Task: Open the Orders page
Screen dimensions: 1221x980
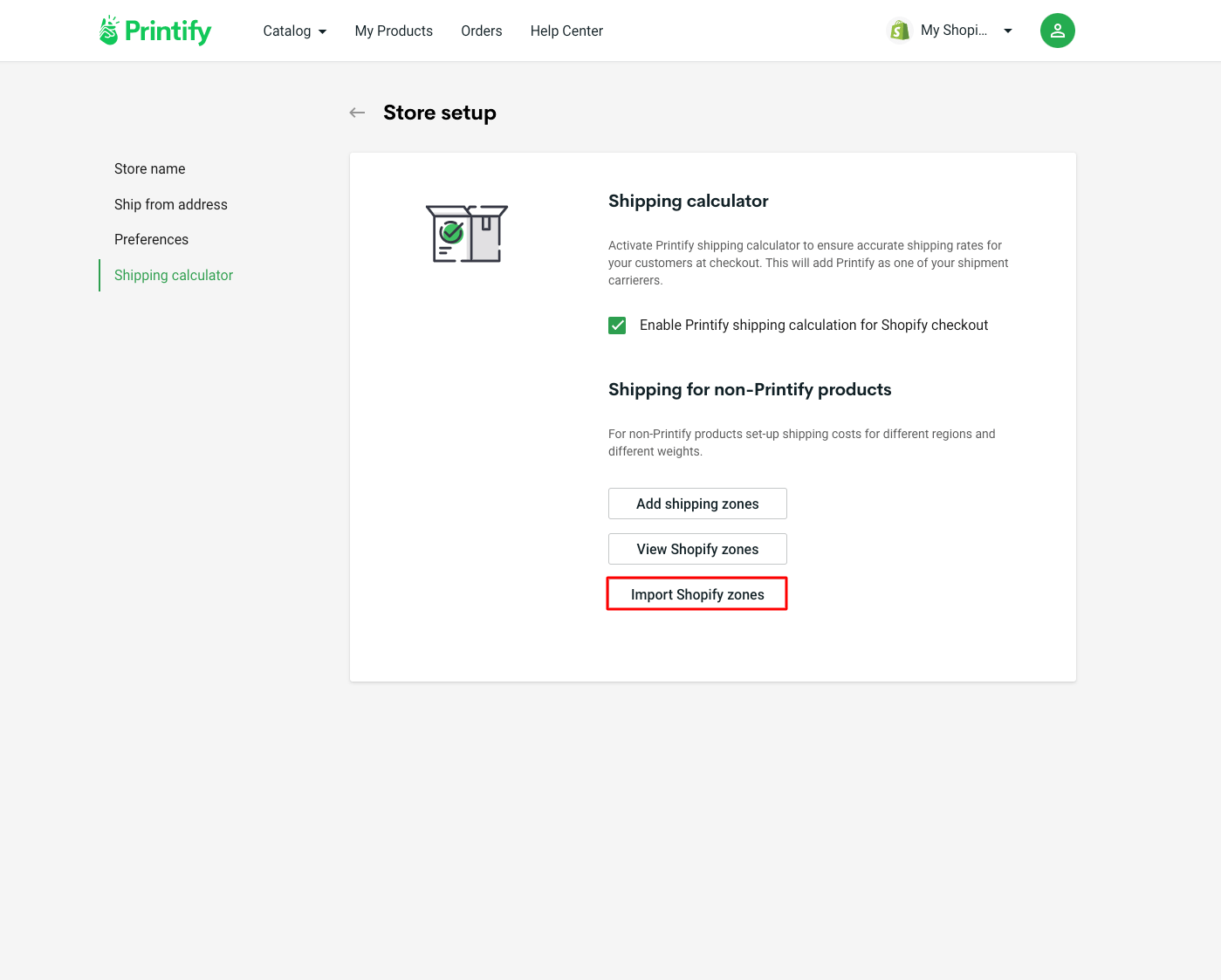Action: tap(482, 31)
